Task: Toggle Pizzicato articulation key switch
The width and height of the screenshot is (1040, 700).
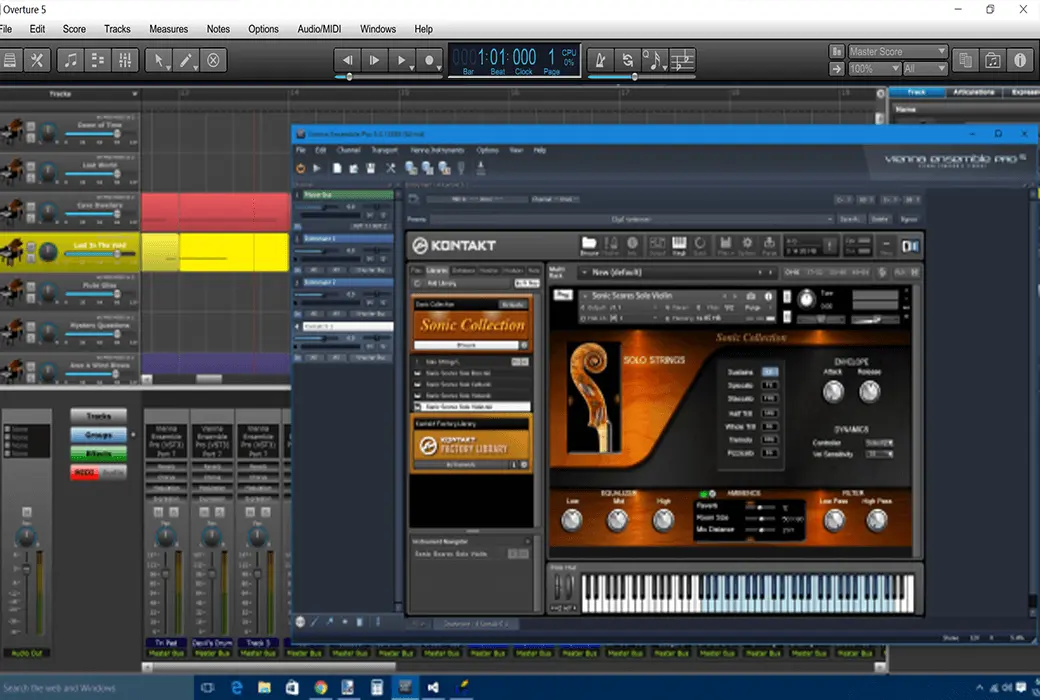Action: [769, 453]
